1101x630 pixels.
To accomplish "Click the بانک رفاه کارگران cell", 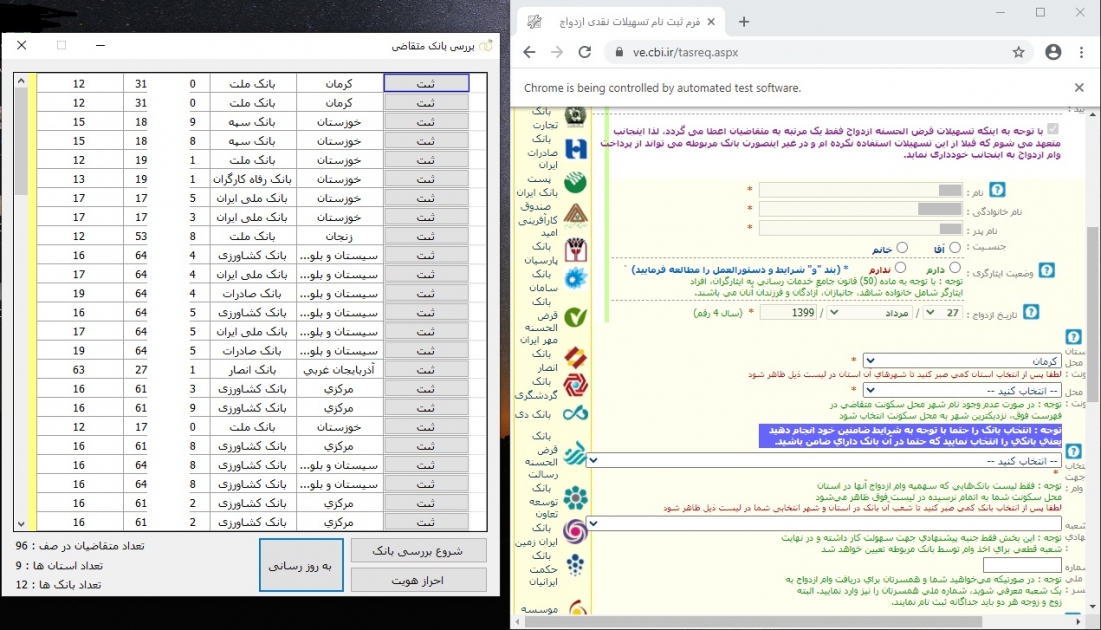I will [x=253, y=179].
